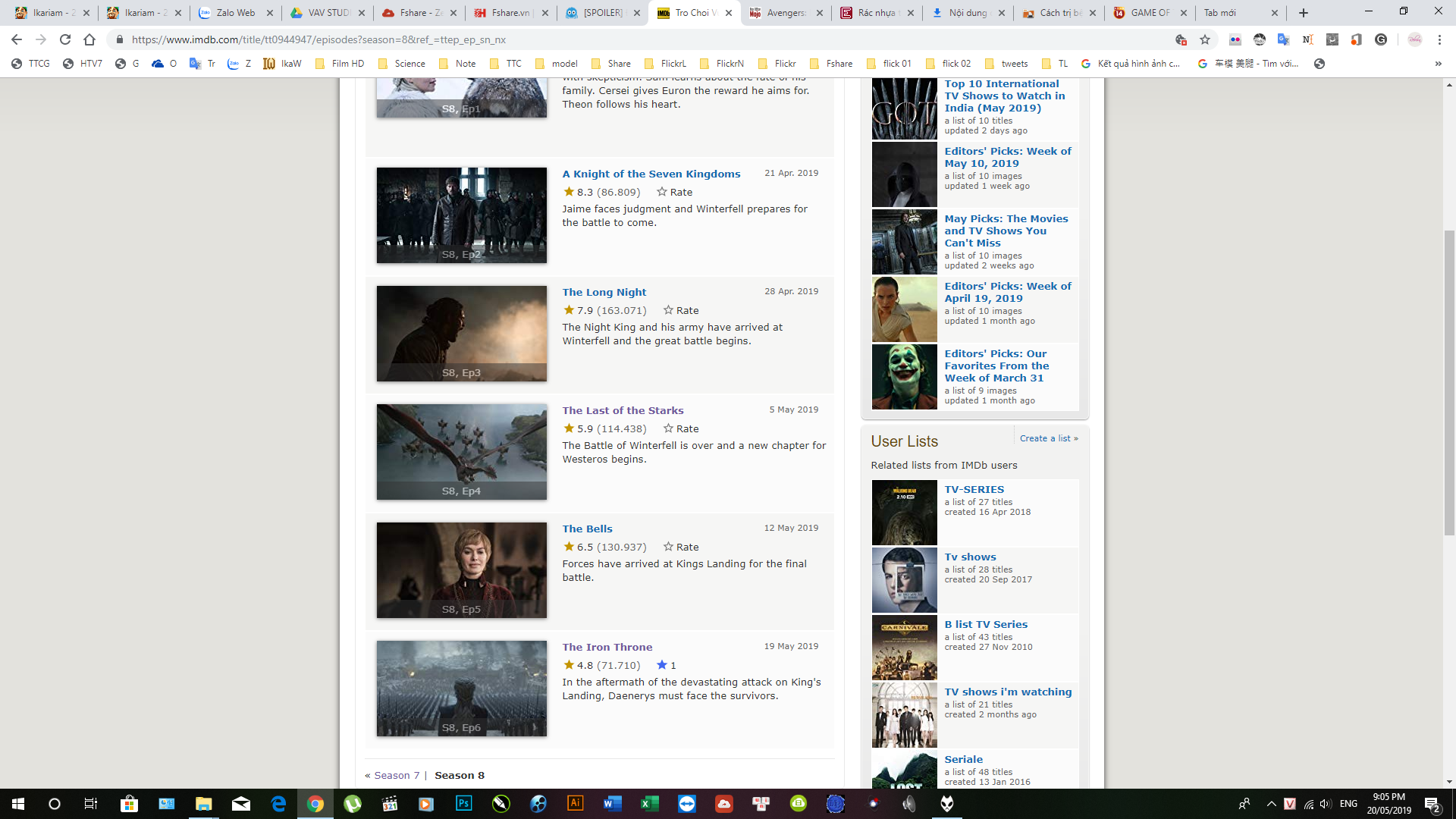Open the HTV7 bookmark
The image size is (1456, 819).
83,64
